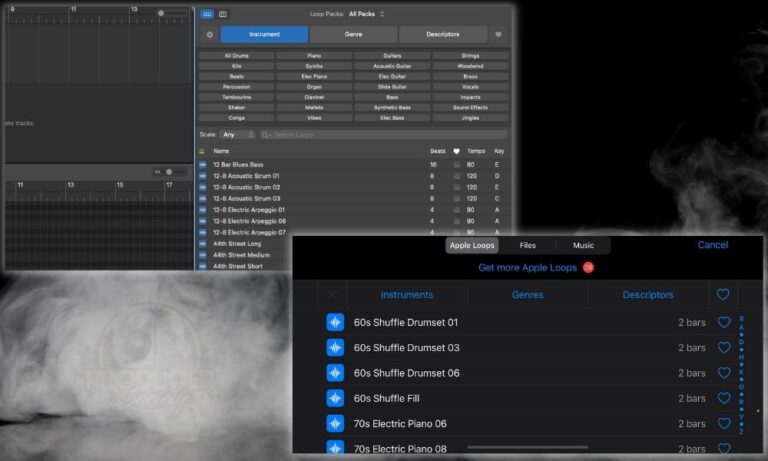Adjust the horizontal zoom slider above lower ruler

pyautogui.click(x=176, y=172)
